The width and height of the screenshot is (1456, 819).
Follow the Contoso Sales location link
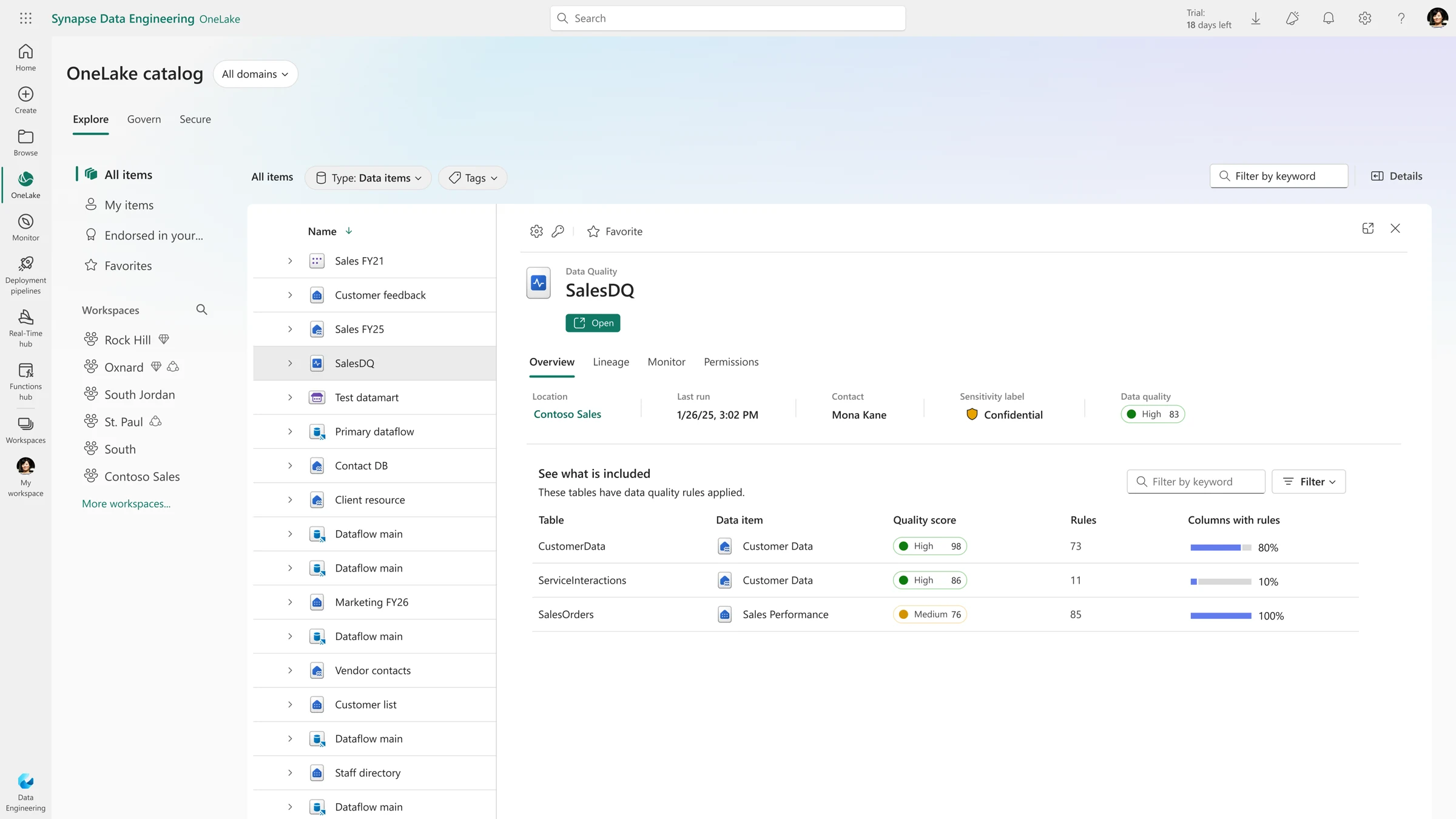567,414
